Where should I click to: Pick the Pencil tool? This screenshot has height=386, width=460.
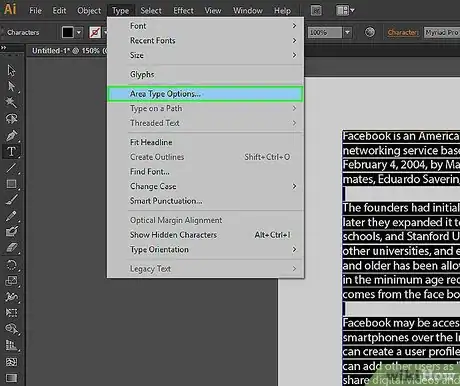pos(11,216)
